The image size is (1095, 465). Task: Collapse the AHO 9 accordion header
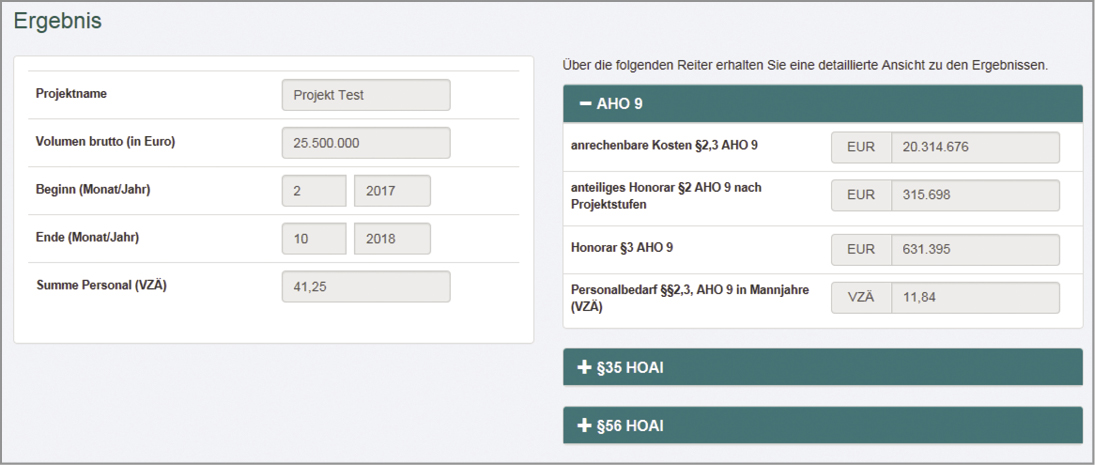[x=822, y=103]
